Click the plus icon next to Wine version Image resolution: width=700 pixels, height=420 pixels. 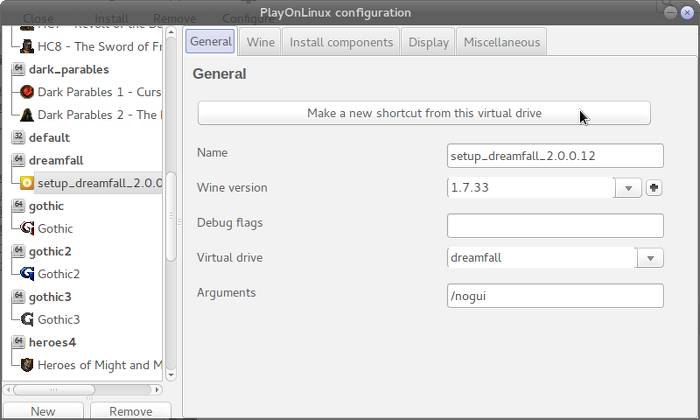[654, 188]
